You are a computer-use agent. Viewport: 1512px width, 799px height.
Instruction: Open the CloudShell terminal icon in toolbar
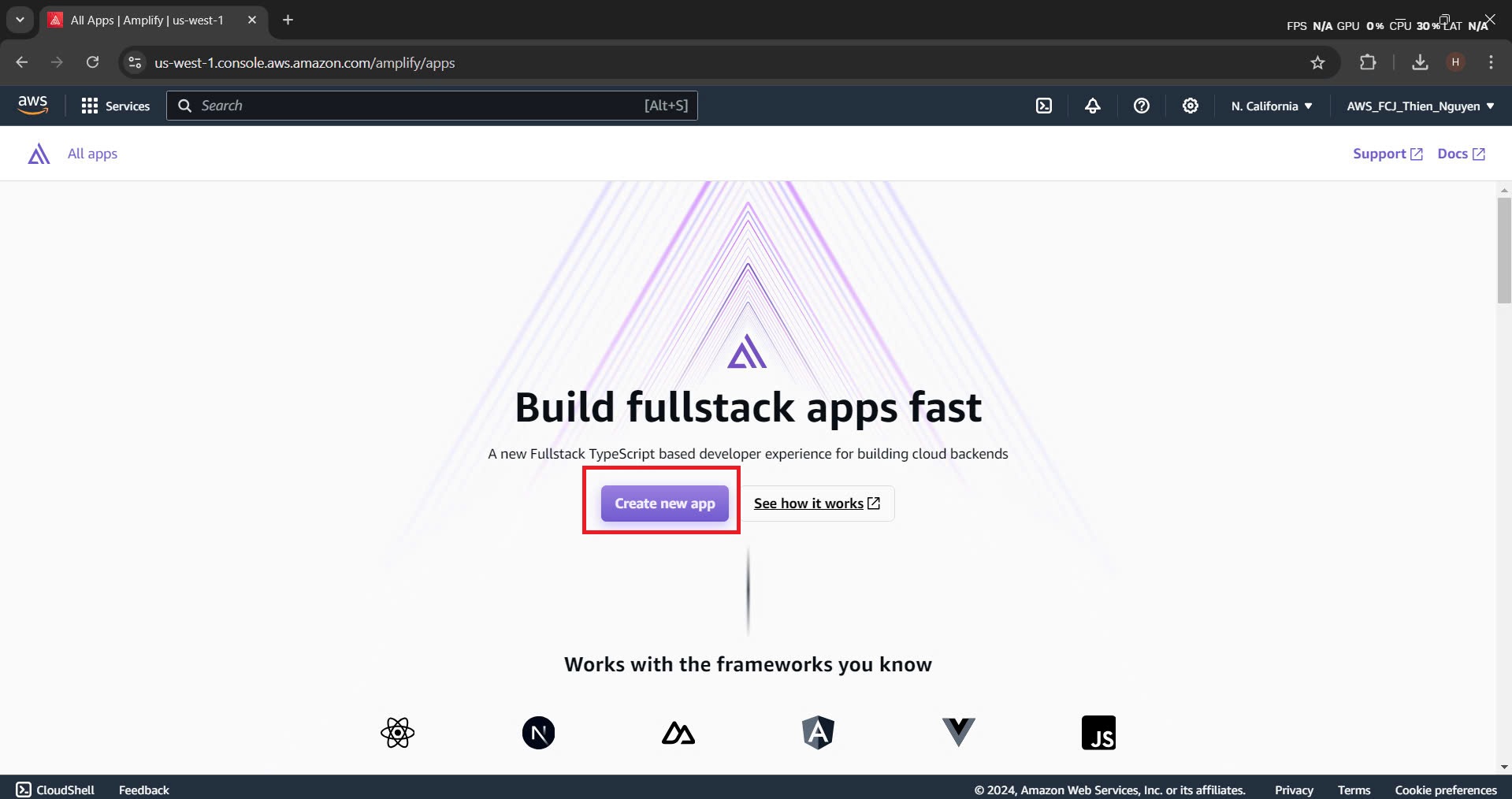coord(1044,105)
